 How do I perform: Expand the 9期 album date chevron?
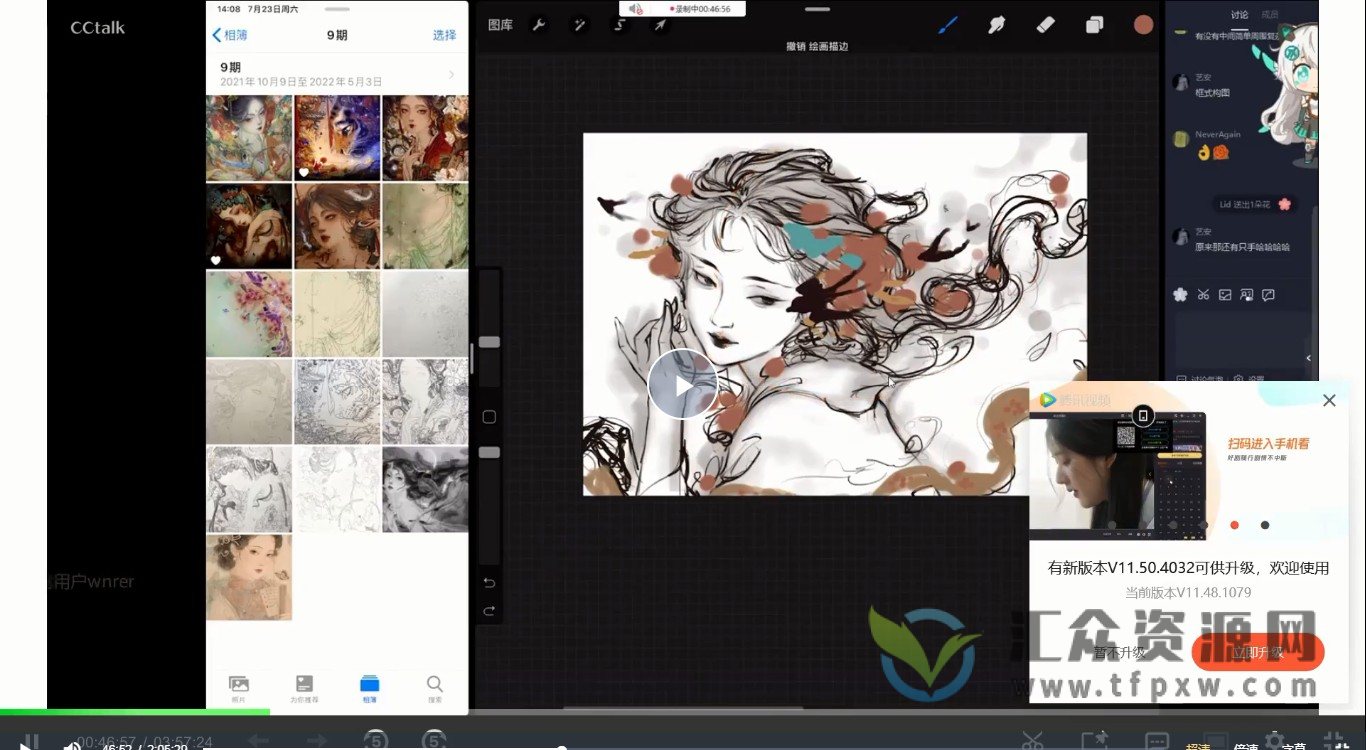[x=451, y=74]
